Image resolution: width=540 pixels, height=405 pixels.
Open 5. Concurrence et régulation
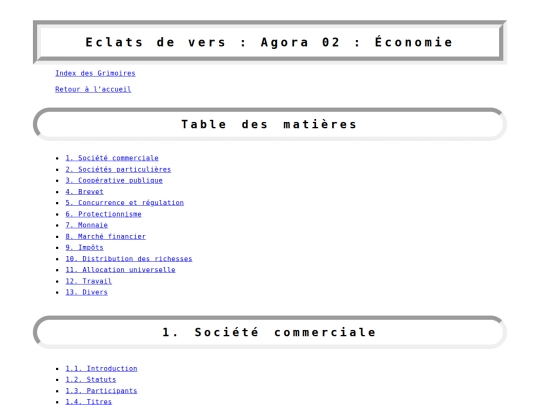tap(125, 203)
